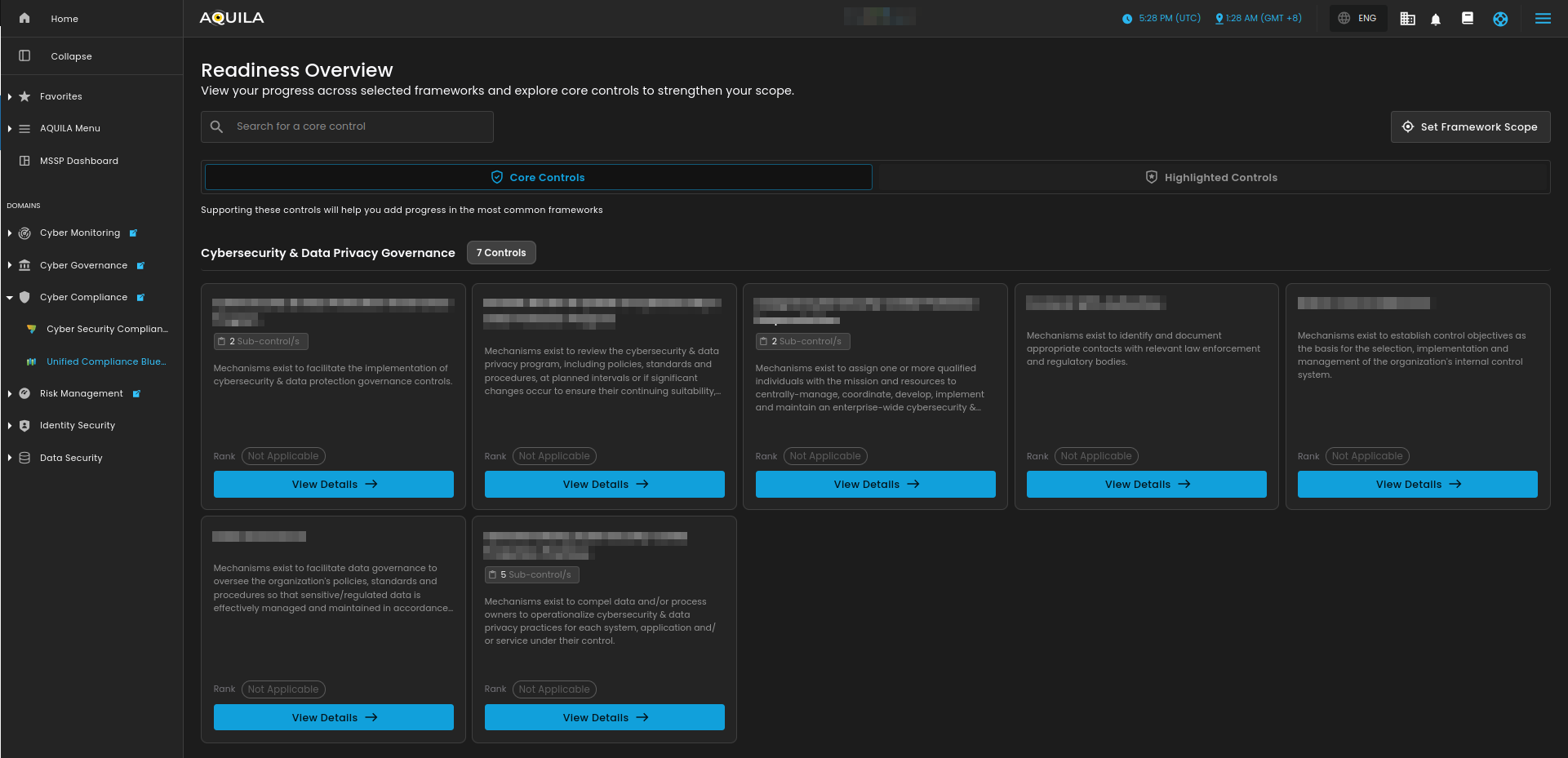Image resolution: width=1568 pixels, height=758 pixels.
Task: Open the hamburger menu in top bar
Action: click(1543, 19)
